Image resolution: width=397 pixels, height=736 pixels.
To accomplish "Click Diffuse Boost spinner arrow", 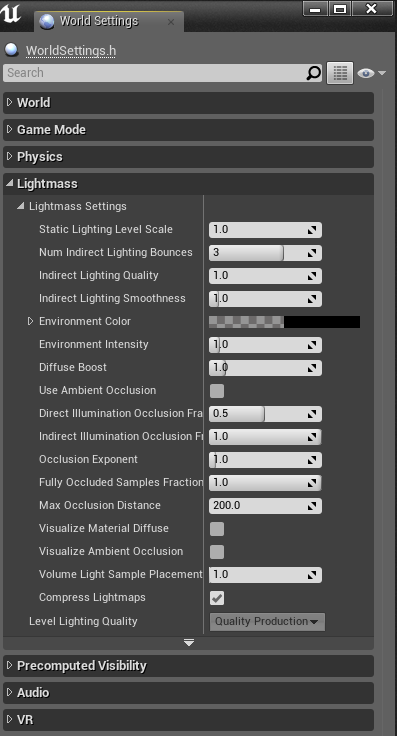I will click(x=312, y=368).
